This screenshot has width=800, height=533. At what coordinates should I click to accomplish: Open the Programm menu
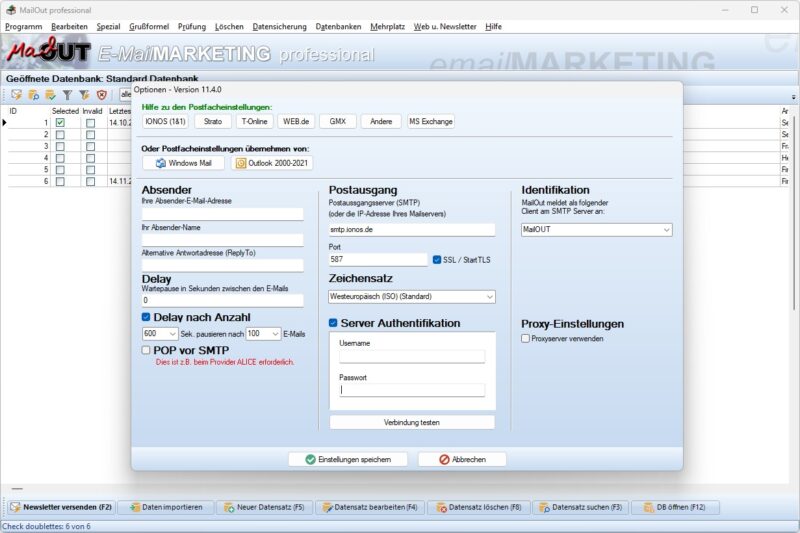(x=23, y=27)
